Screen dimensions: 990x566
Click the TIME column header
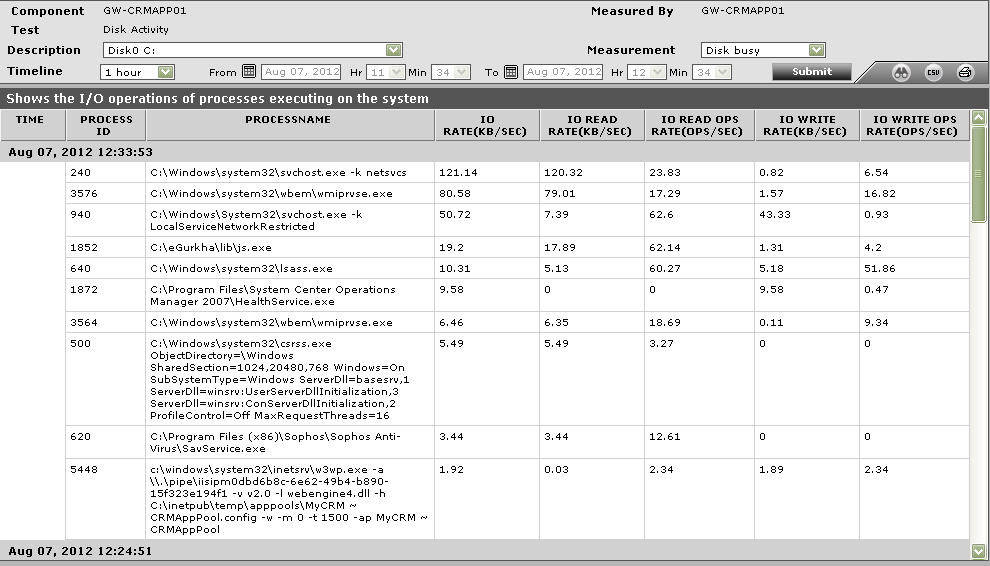click(x=33, y=125)
